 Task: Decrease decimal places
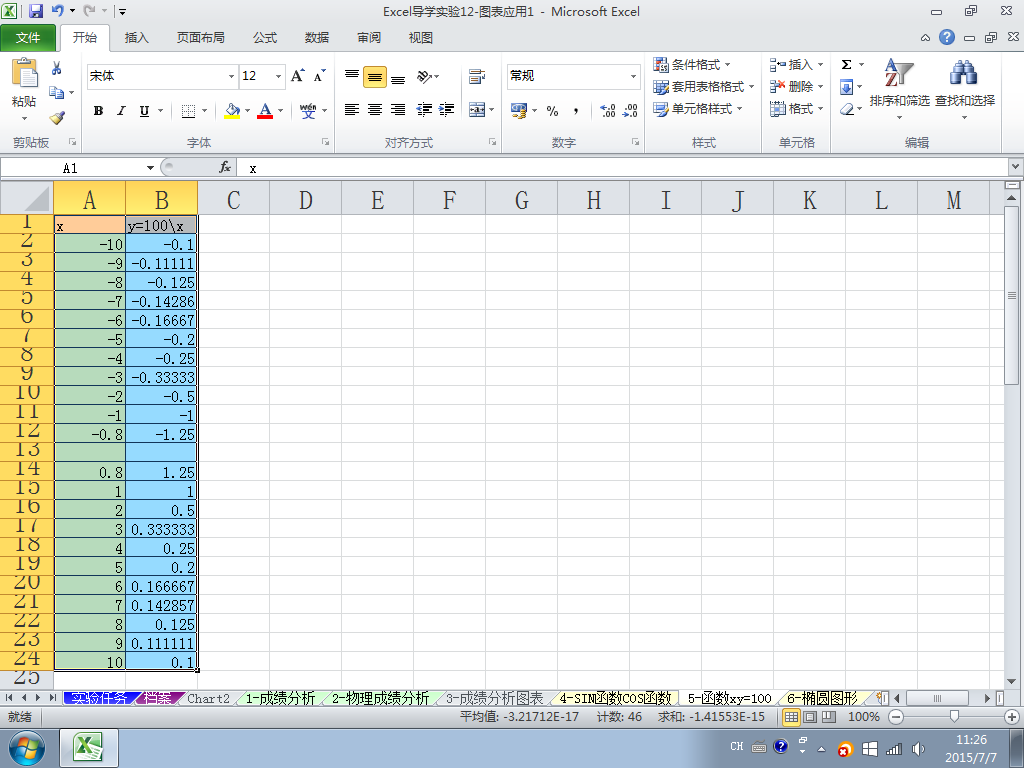tap(630, 110)
